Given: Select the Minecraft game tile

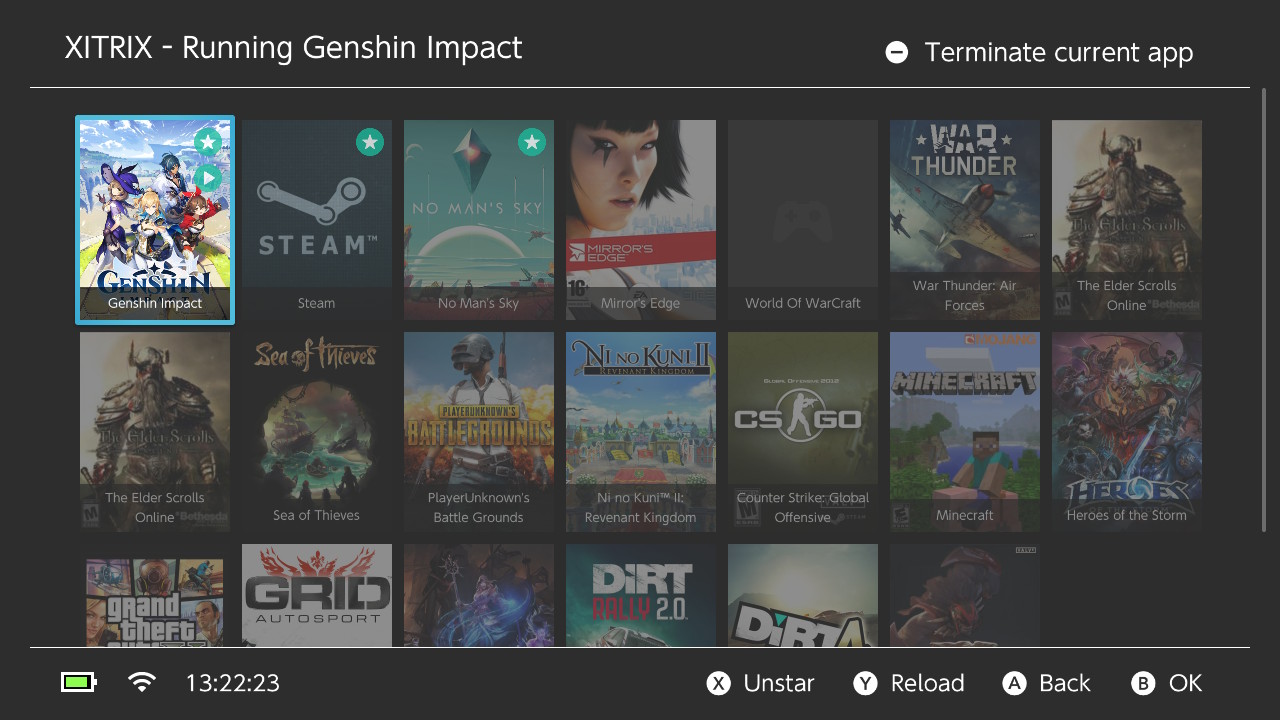Looking at the screenshot, I should 965,432.
